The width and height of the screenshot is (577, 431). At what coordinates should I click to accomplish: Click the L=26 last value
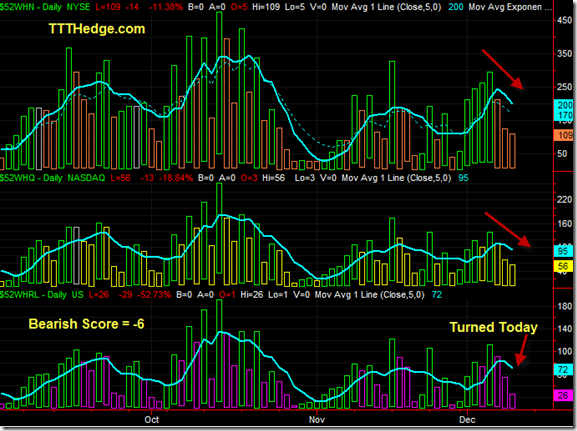pyautogui.click(x=99, y=294)
